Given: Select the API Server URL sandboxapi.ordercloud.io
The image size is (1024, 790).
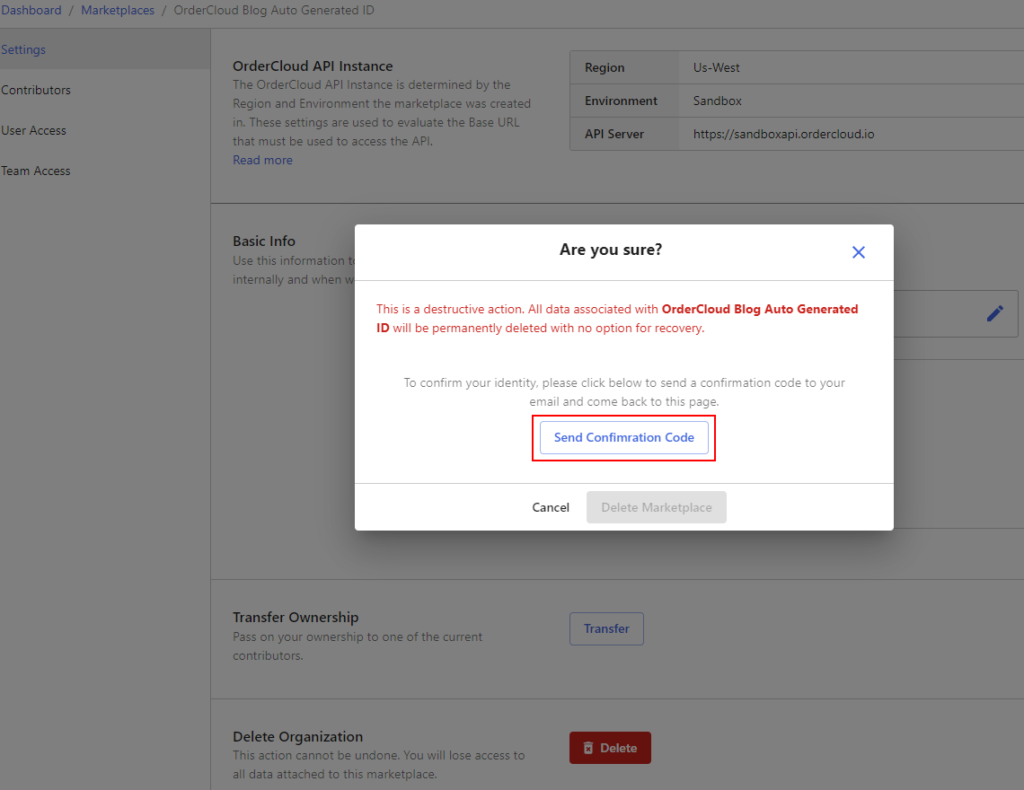Looking at the screenshot, I should [784, 134].
